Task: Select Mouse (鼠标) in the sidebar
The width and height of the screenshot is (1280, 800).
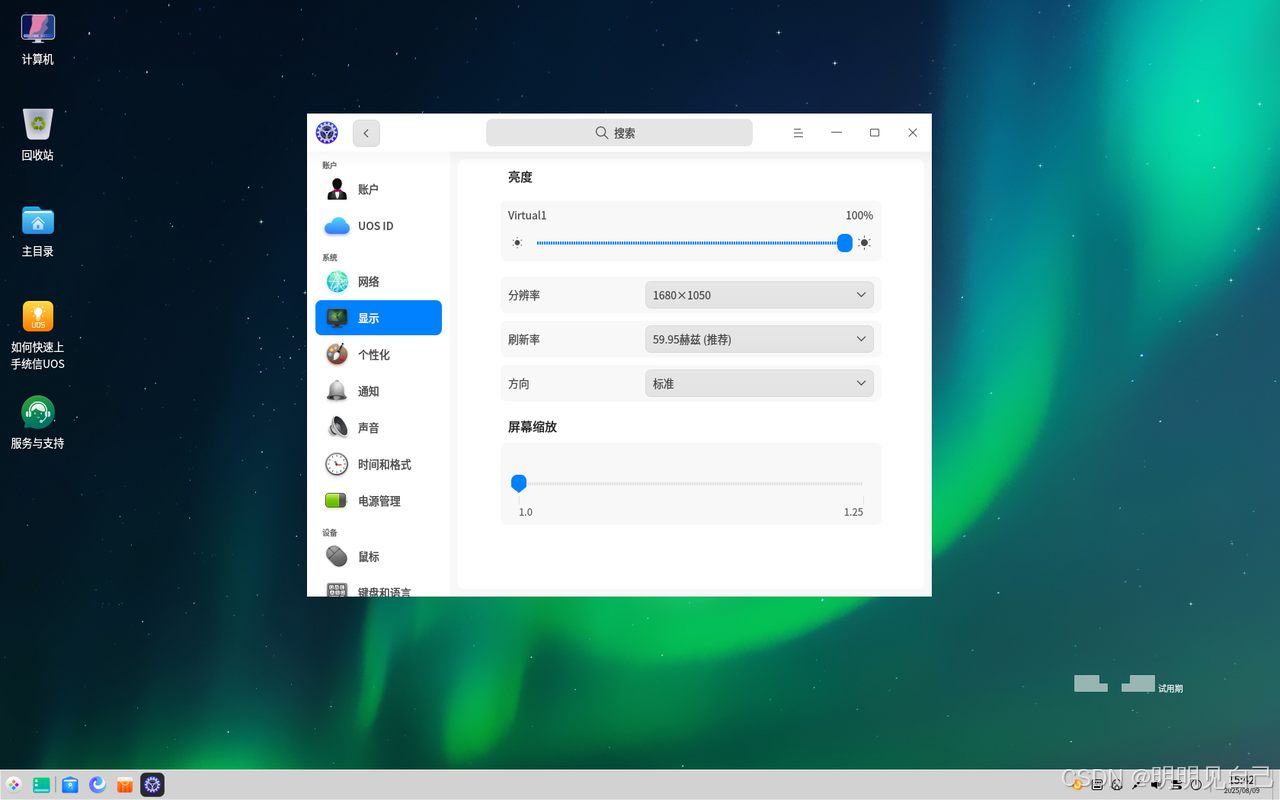Action: 378,557
